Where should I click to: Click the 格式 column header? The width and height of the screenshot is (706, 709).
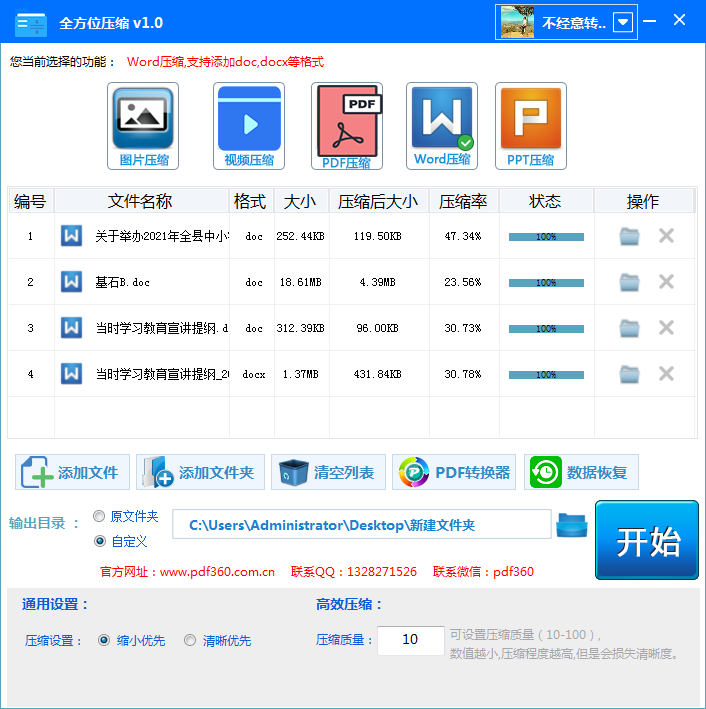coord(251,201)
